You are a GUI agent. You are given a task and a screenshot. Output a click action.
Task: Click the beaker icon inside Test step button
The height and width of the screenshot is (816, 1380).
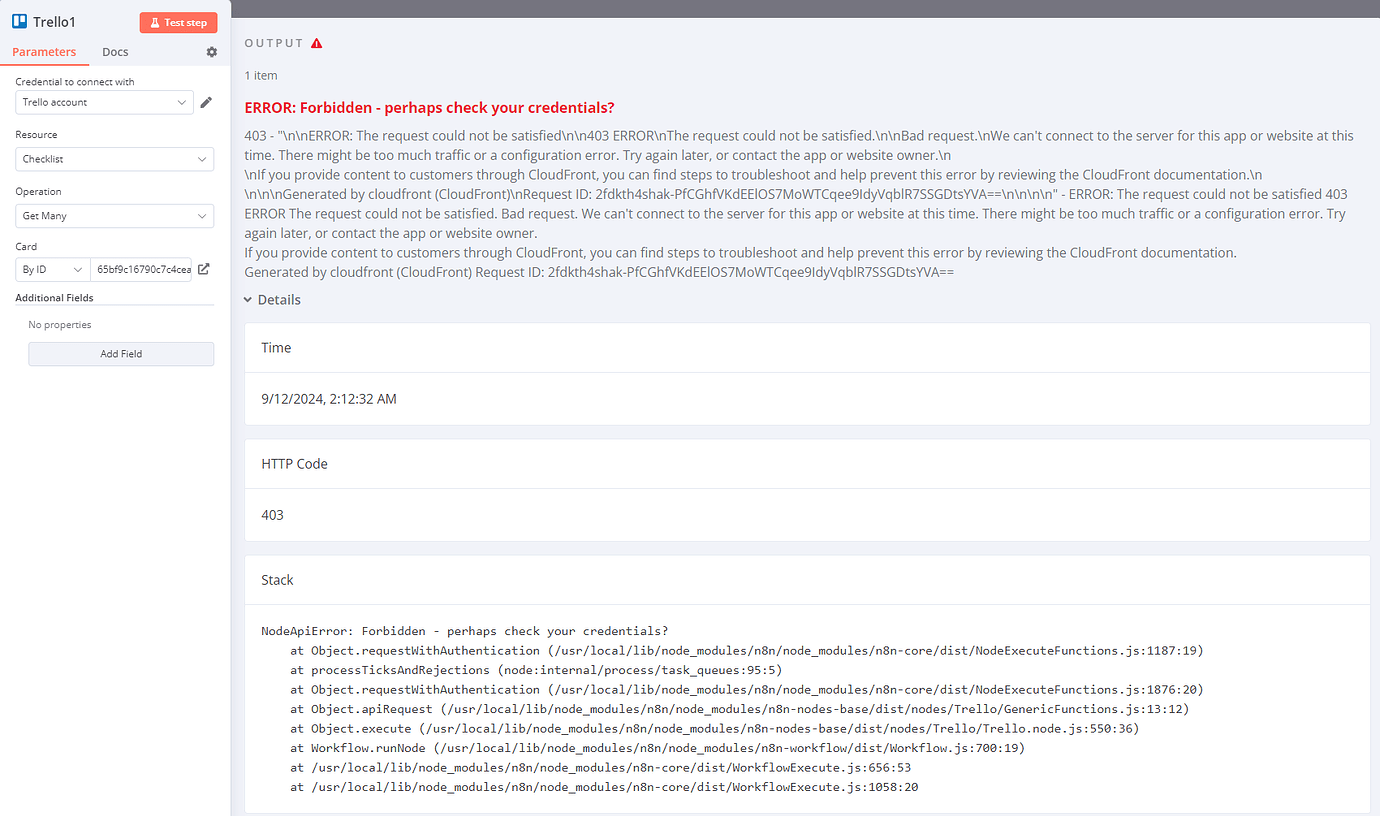pos(153,22)
